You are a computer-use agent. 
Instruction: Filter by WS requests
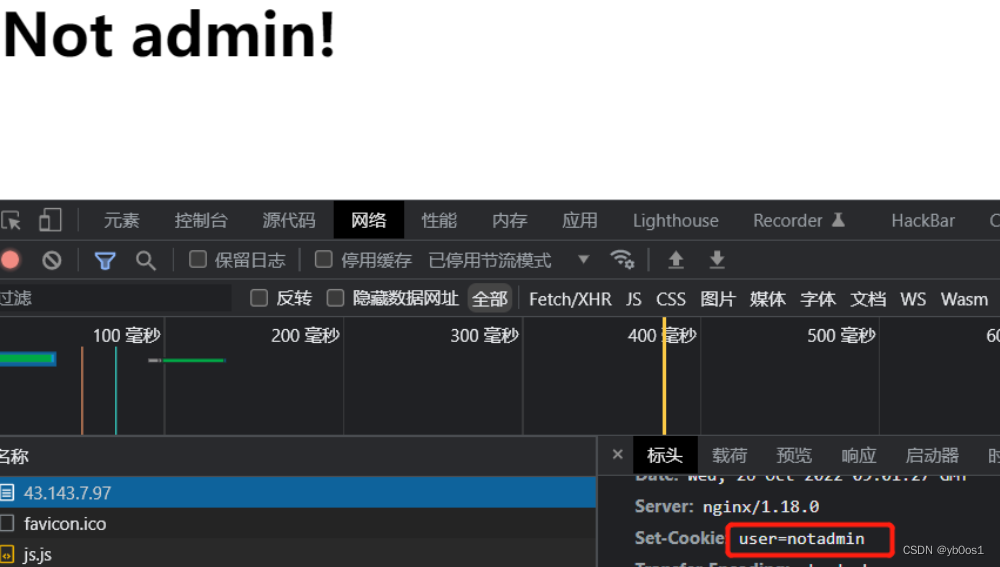click(x=913, y=299)
